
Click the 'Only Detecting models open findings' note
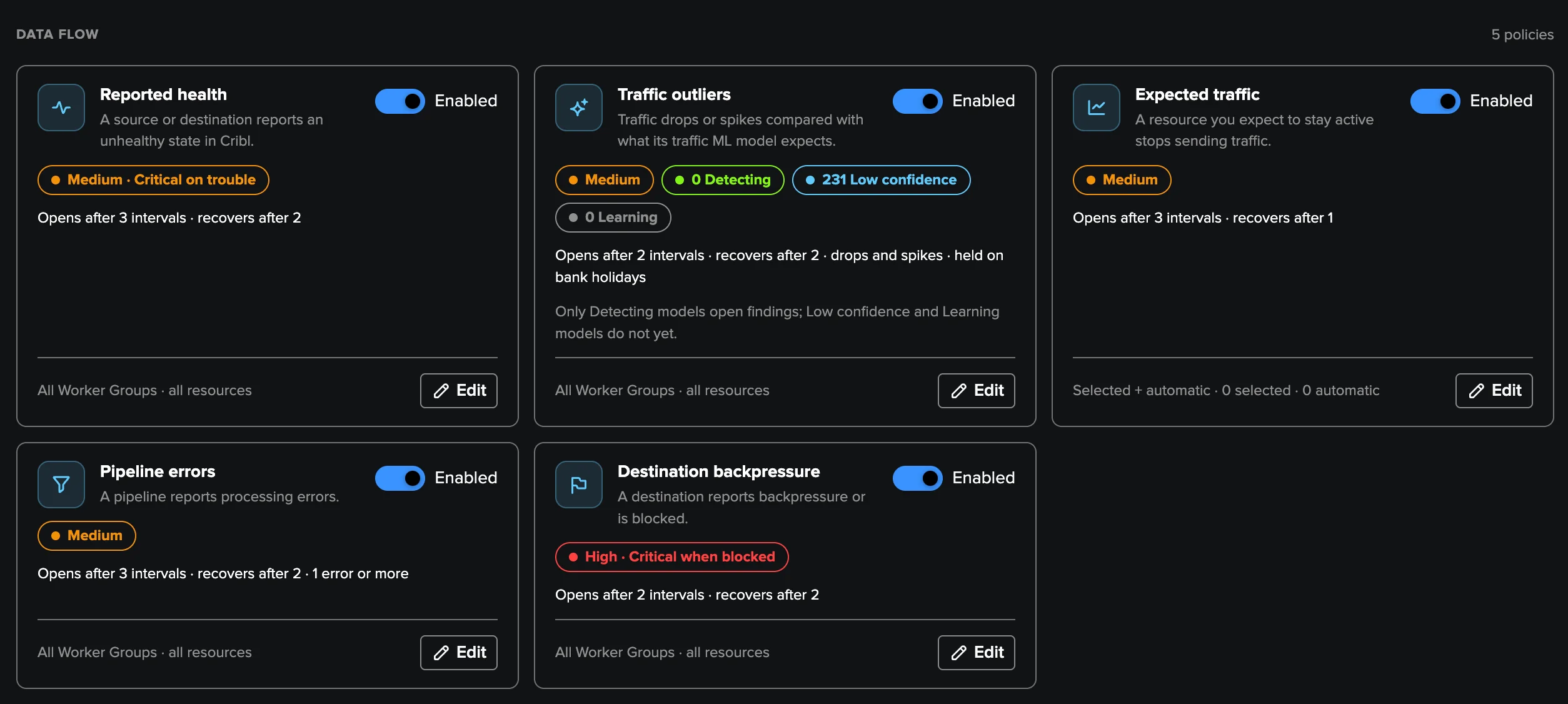click(x=777, y=323)
